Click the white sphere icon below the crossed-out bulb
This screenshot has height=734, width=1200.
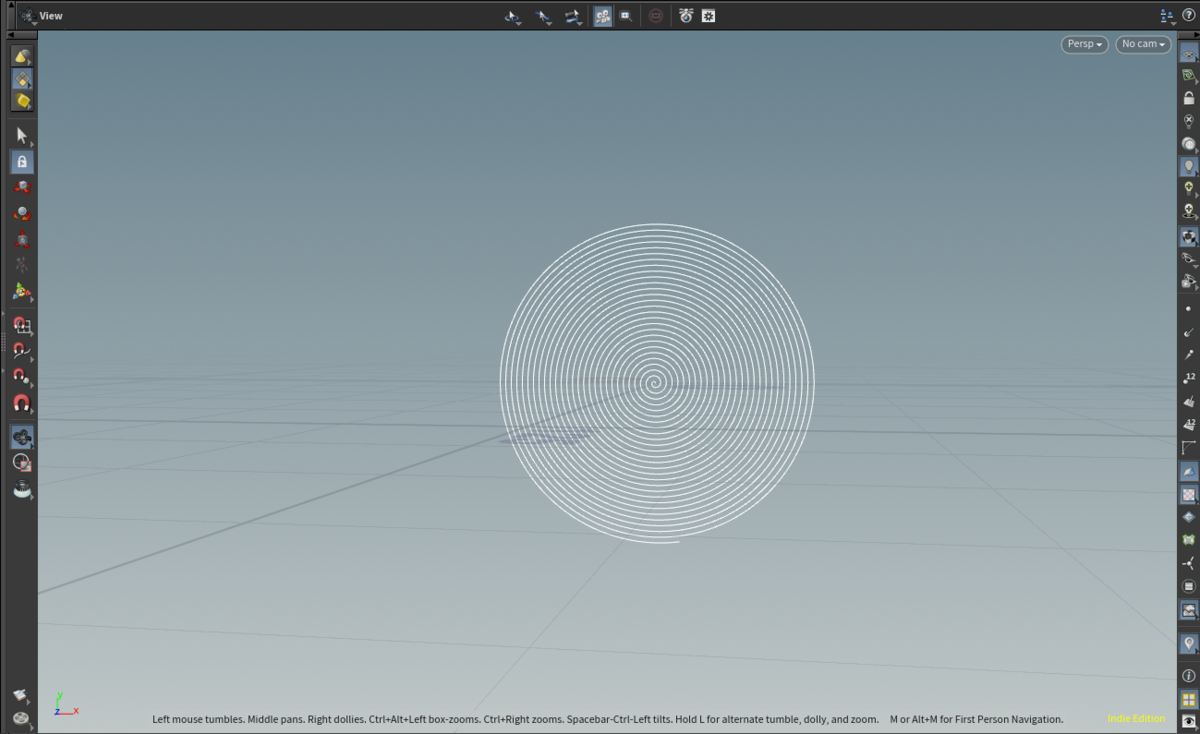[x=1189, y=143]
